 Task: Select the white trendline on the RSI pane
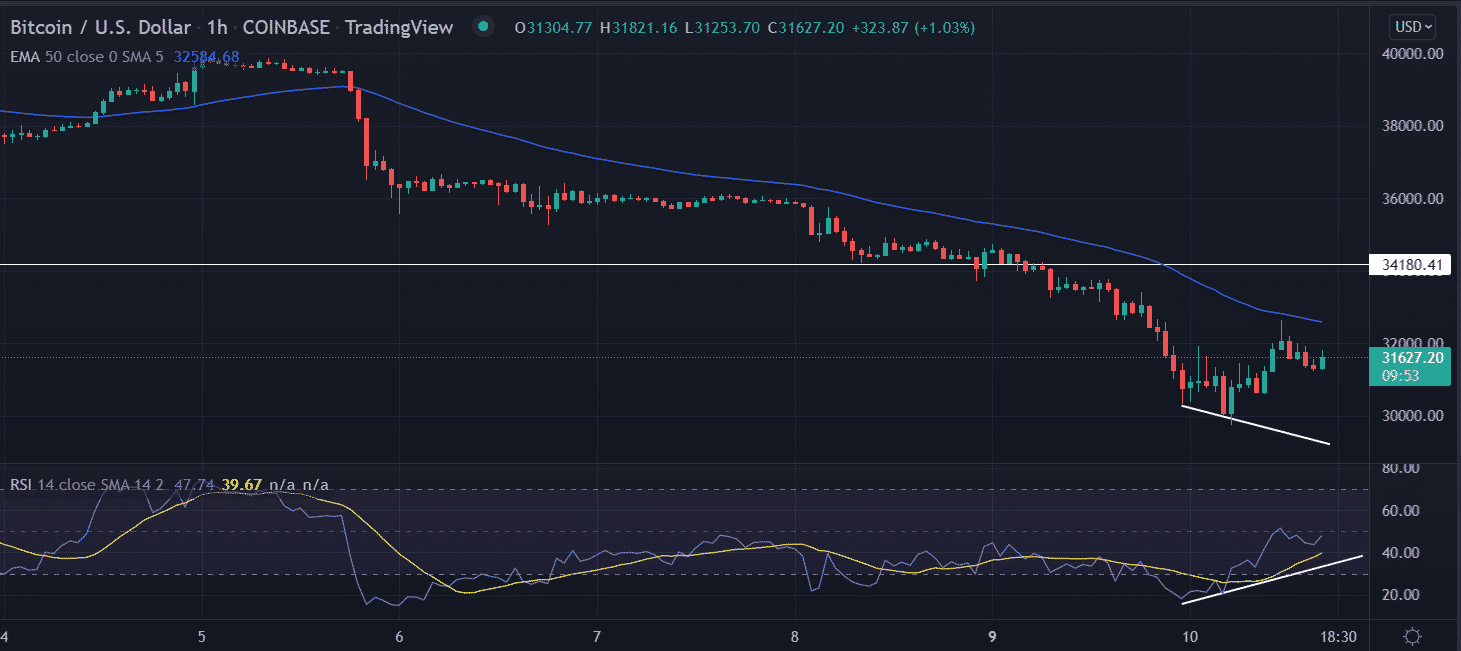(x=1270, y=579)
